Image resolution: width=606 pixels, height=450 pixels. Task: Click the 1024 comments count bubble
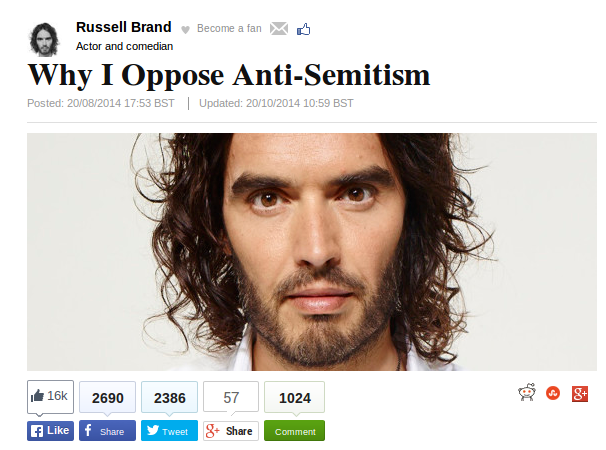click(x=294, y=397)
